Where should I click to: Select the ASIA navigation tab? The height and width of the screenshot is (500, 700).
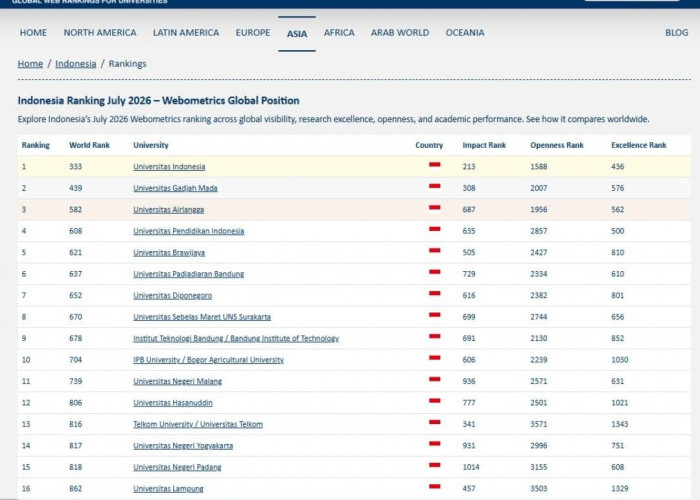[x=297, y=34]
